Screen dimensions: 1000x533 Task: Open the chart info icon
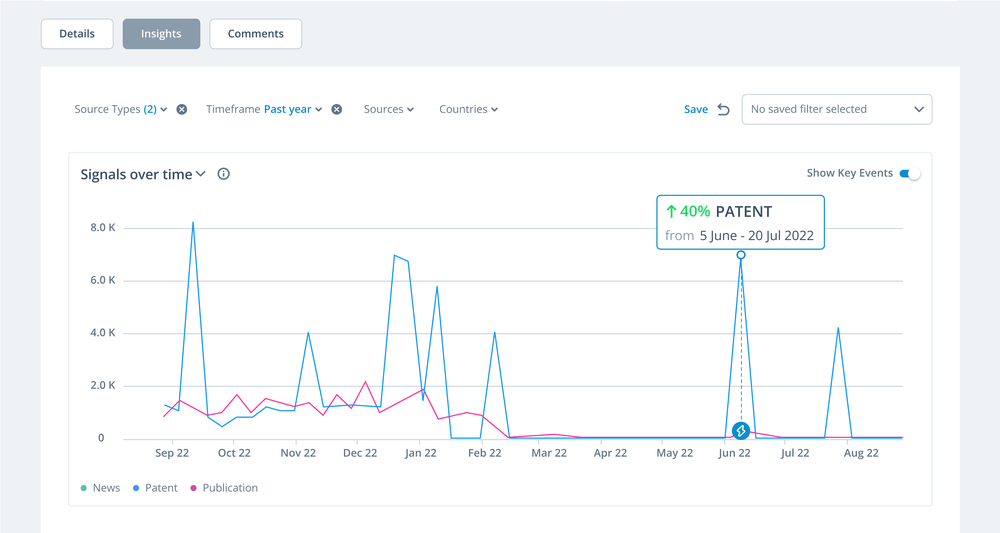223,174
